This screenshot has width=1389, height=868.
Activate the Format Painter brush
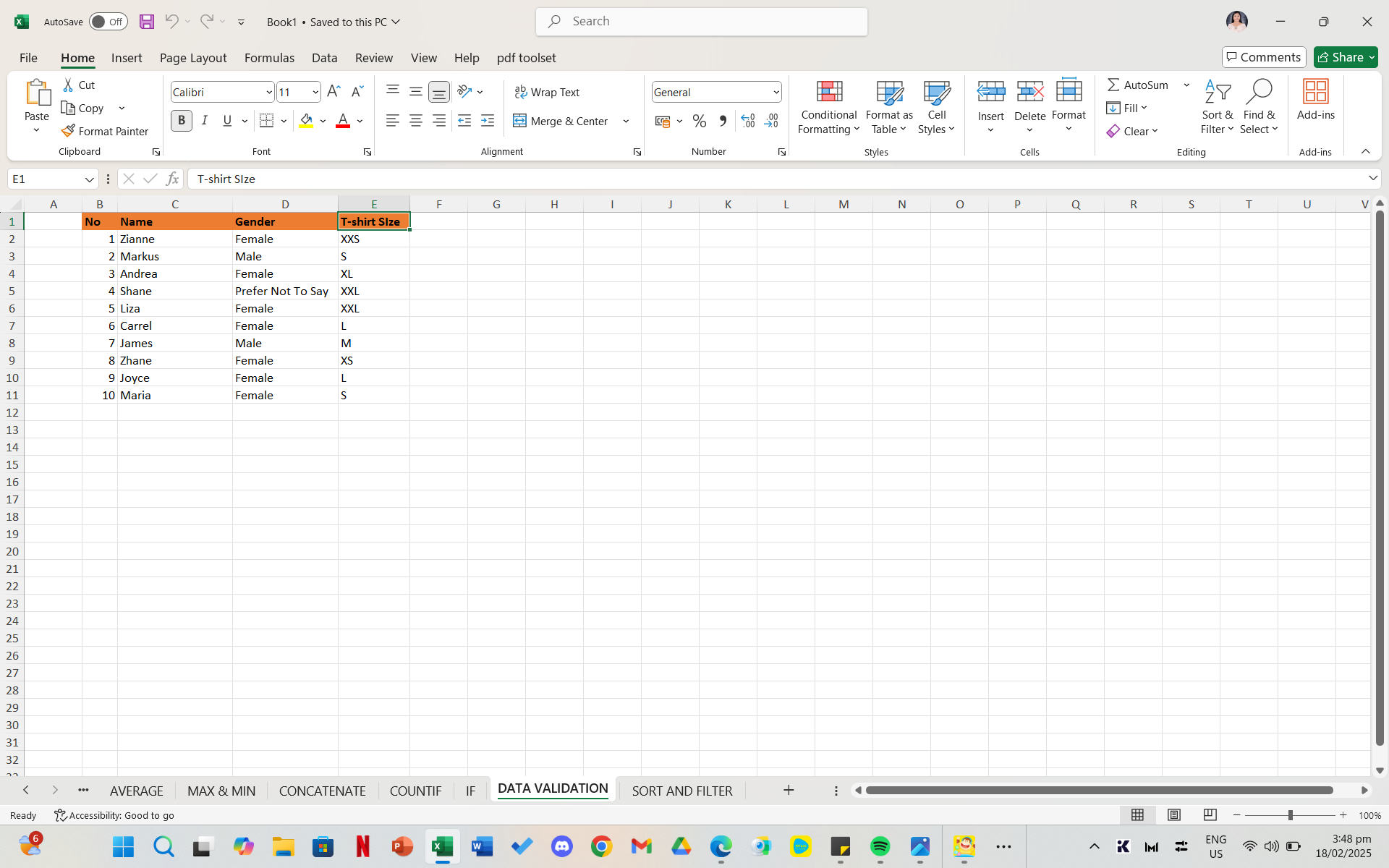(x=106, y=131)
